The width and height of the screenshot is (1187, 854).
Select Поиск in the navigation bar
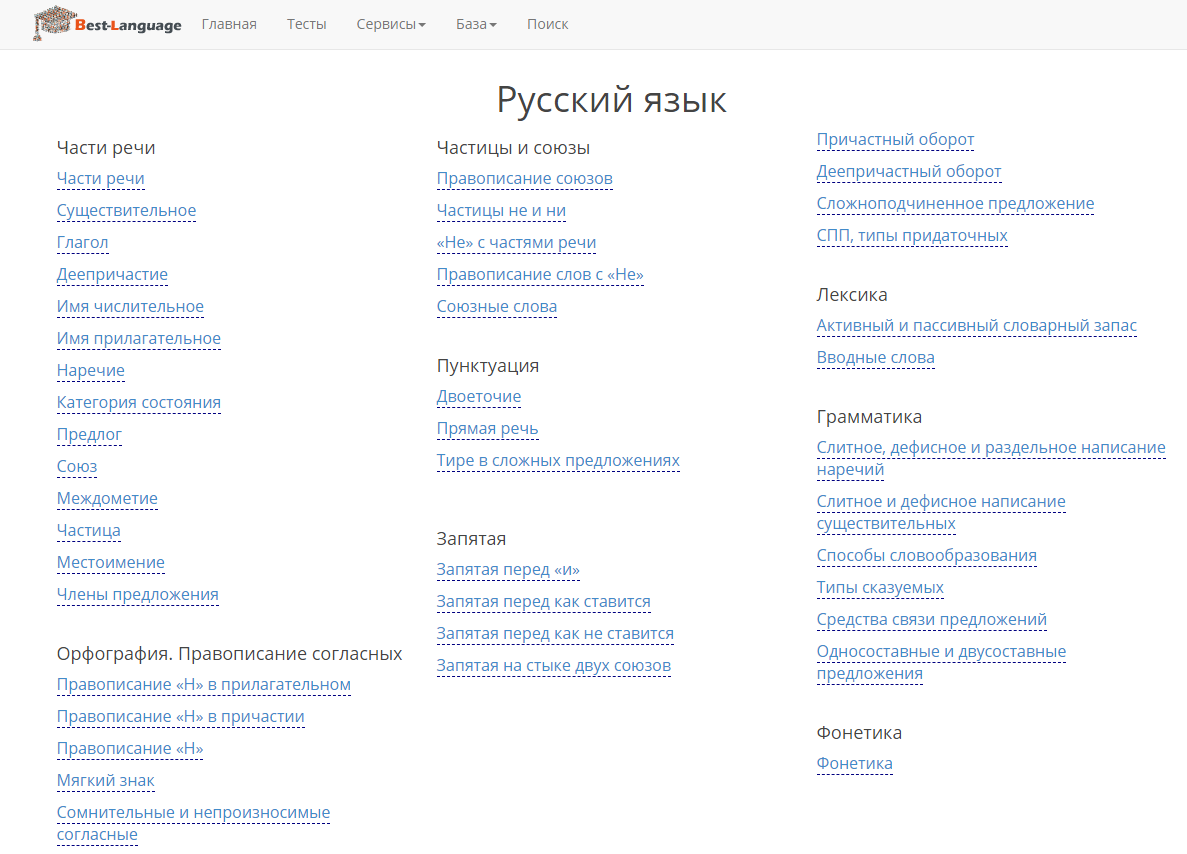click(547, 24)
